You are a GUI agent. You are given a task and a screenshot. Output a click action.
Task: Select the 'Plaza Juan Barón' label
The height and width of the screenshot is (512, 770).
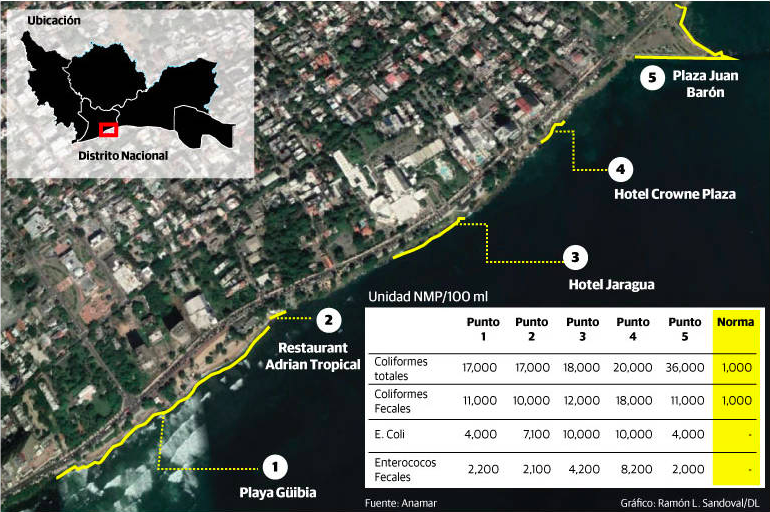705,83
